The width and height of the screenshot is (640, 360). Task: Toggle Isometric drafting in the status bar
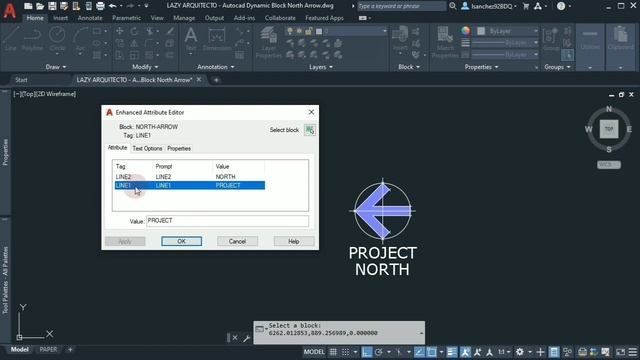pyautogui.click(x=399, y=352)
